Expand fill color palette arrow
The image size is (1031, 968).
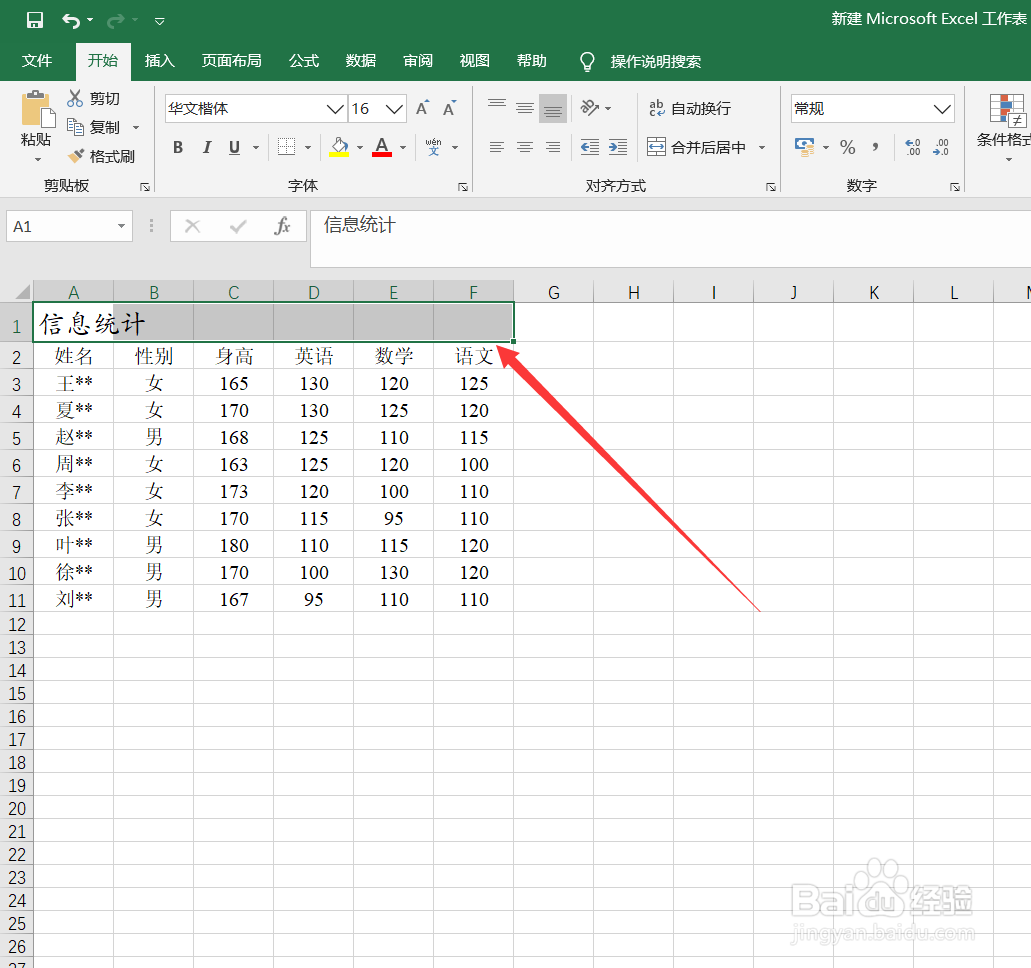tap(360, 148)
